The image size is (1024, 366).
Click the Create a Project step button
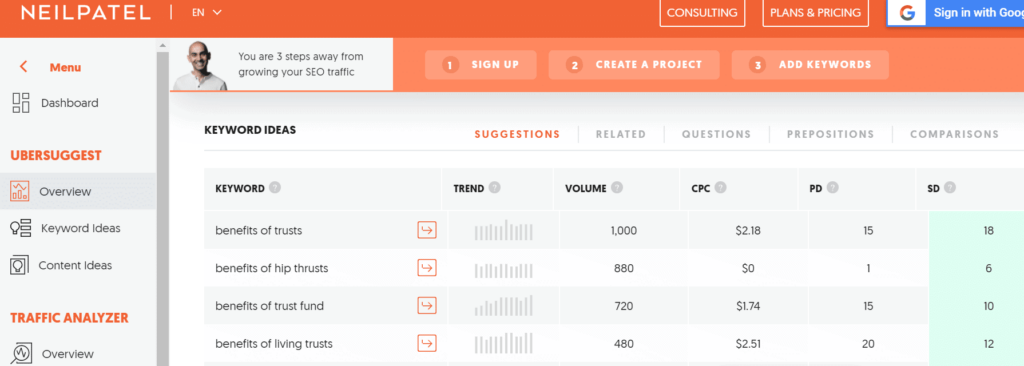tap(634, 65)
